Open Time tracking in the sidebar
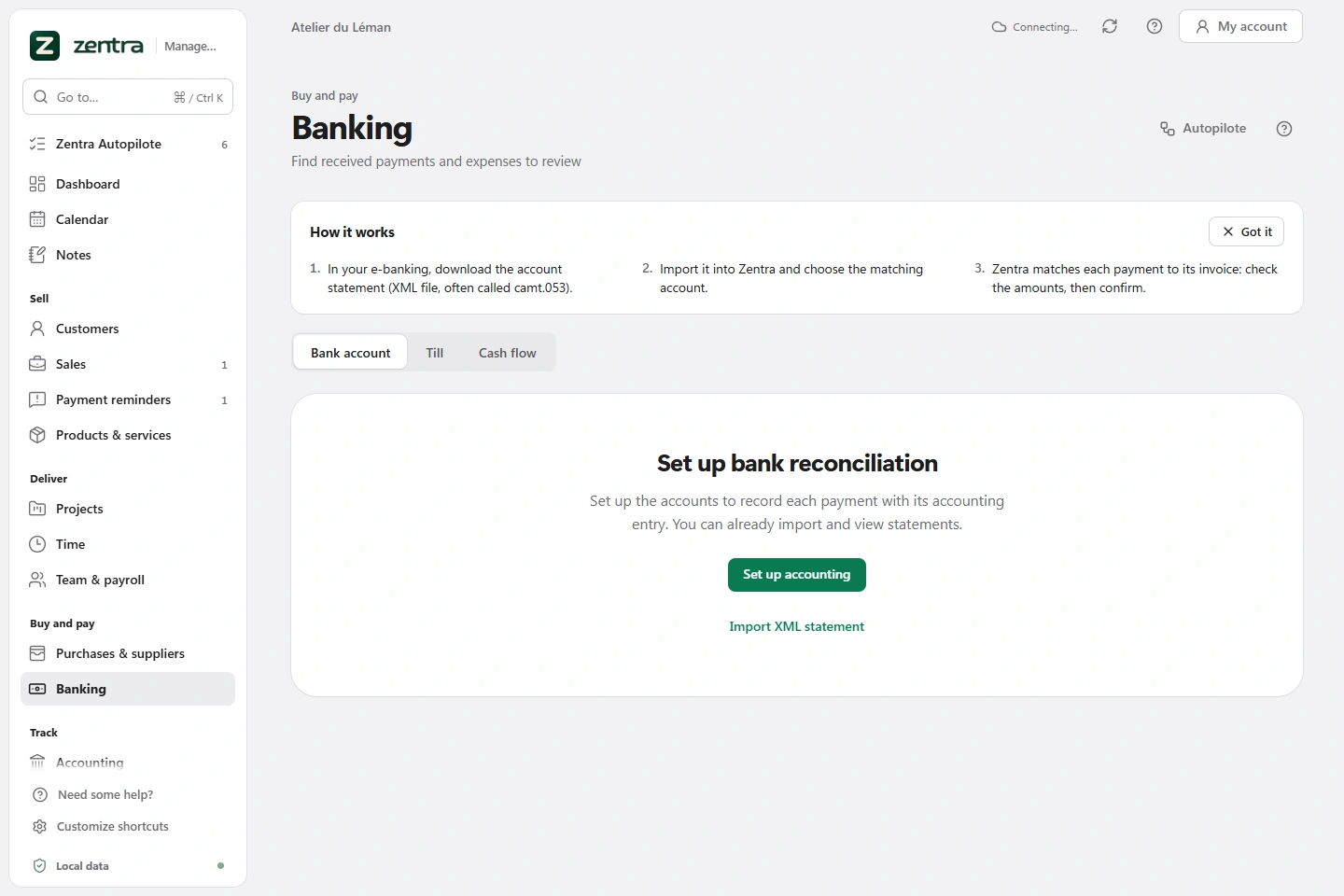1344x896 pixels. 128,544
